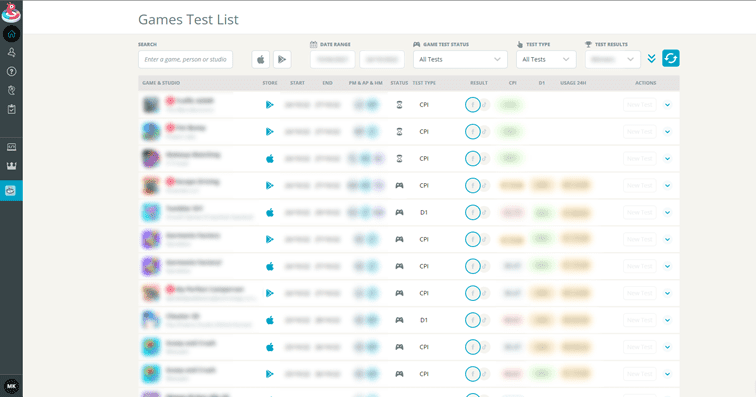Screen dimensions: 756x397
Task: Click the third row's hourglass status icon
Action: (x=399, y=159)
